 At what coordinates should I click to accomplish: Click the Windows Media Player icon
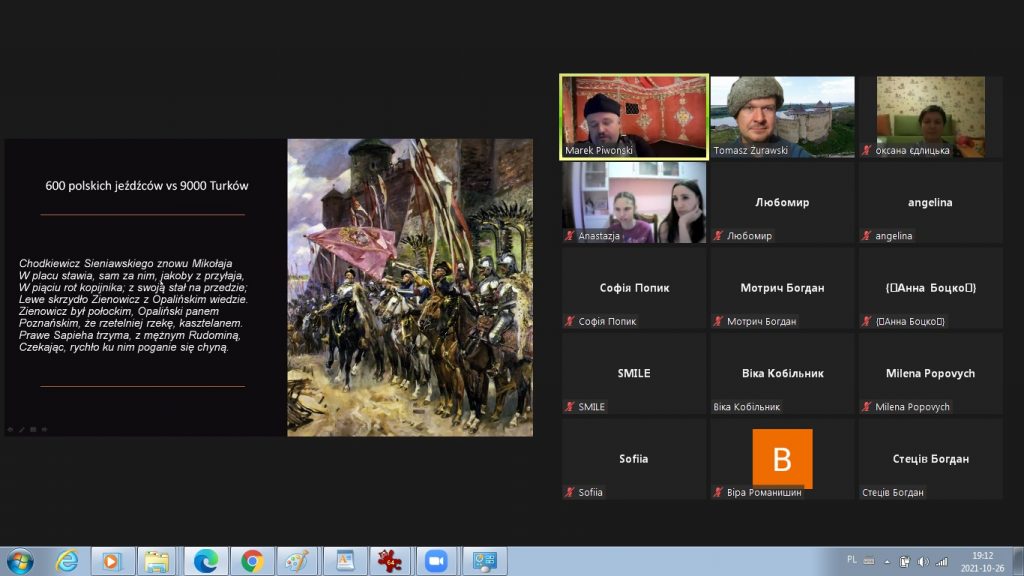(111, 561)
